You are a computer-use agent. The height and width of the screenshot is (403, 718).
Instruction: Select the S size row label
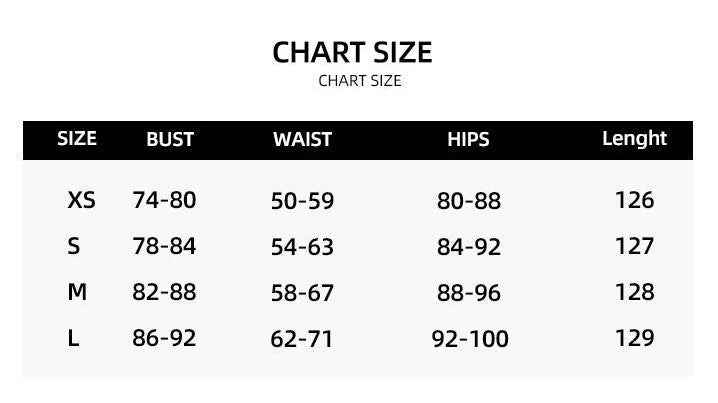(x=74, y=246)
